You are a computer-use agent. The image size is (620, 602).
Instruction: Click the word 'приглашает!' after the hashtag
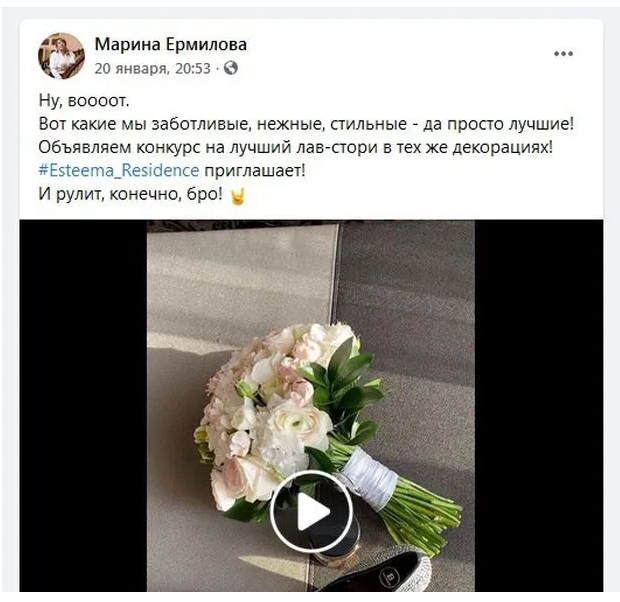(x=255, y=171)
